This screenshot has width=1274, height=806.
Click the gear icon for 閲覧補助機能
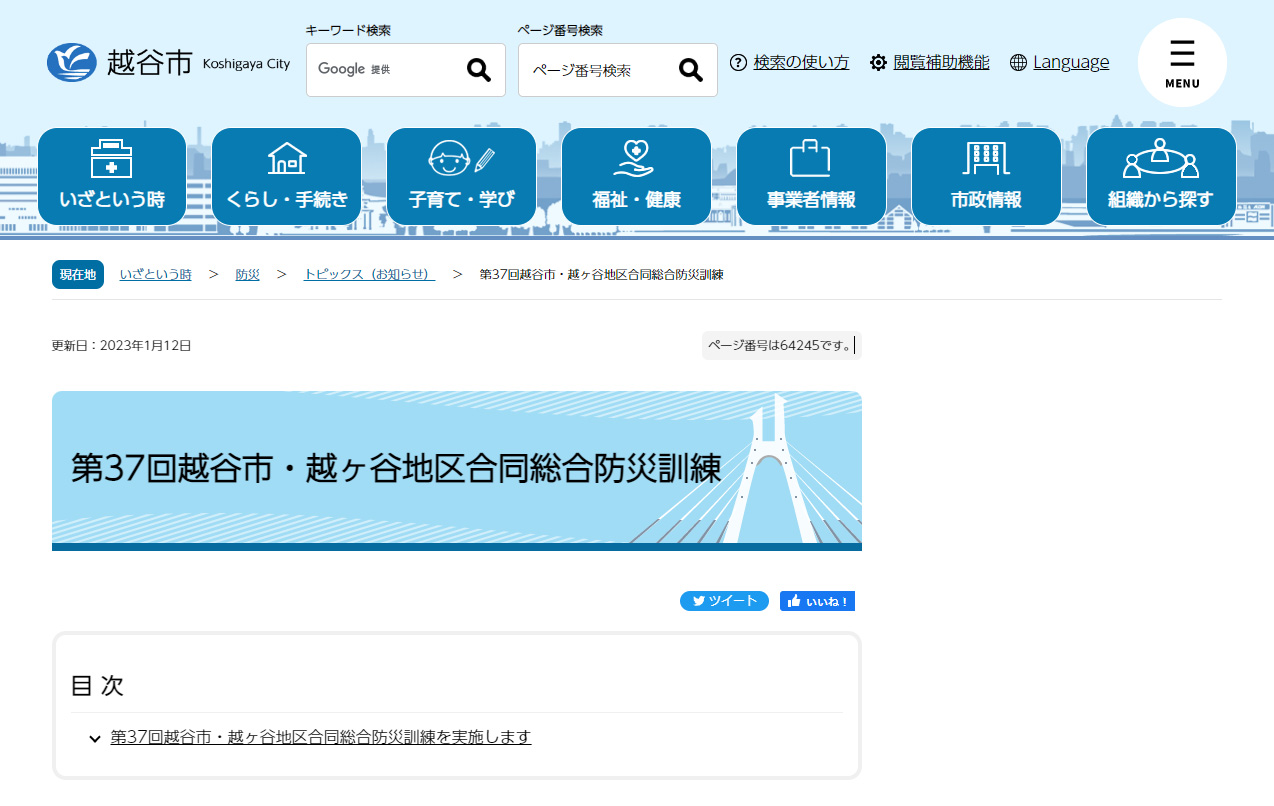click(878, 63)
